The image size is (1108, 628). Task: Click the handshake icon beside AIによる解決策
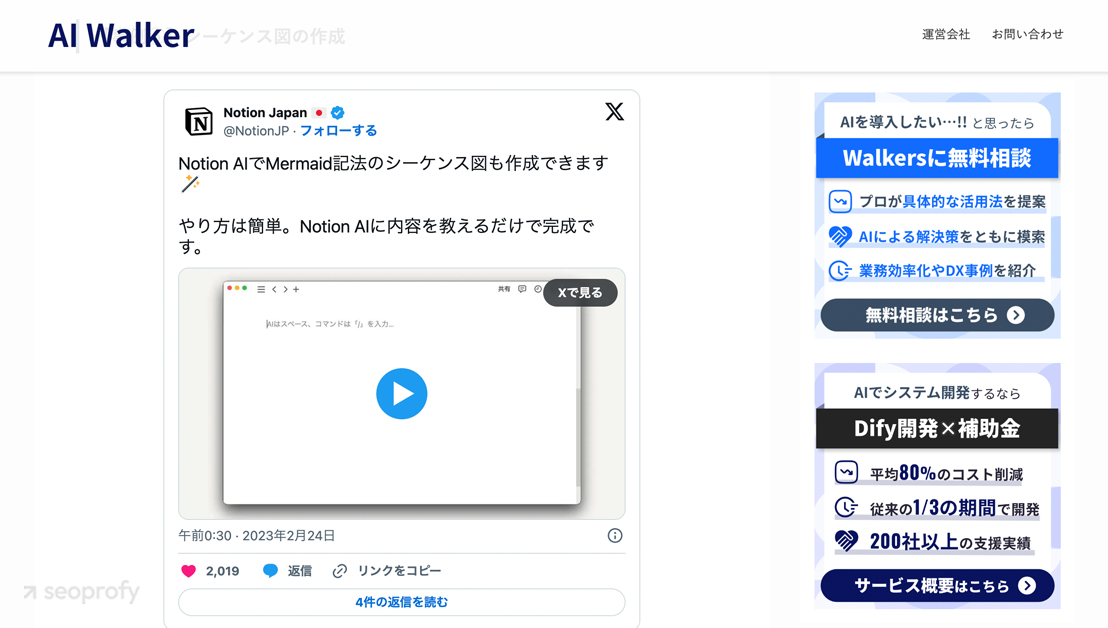(840, 236)
